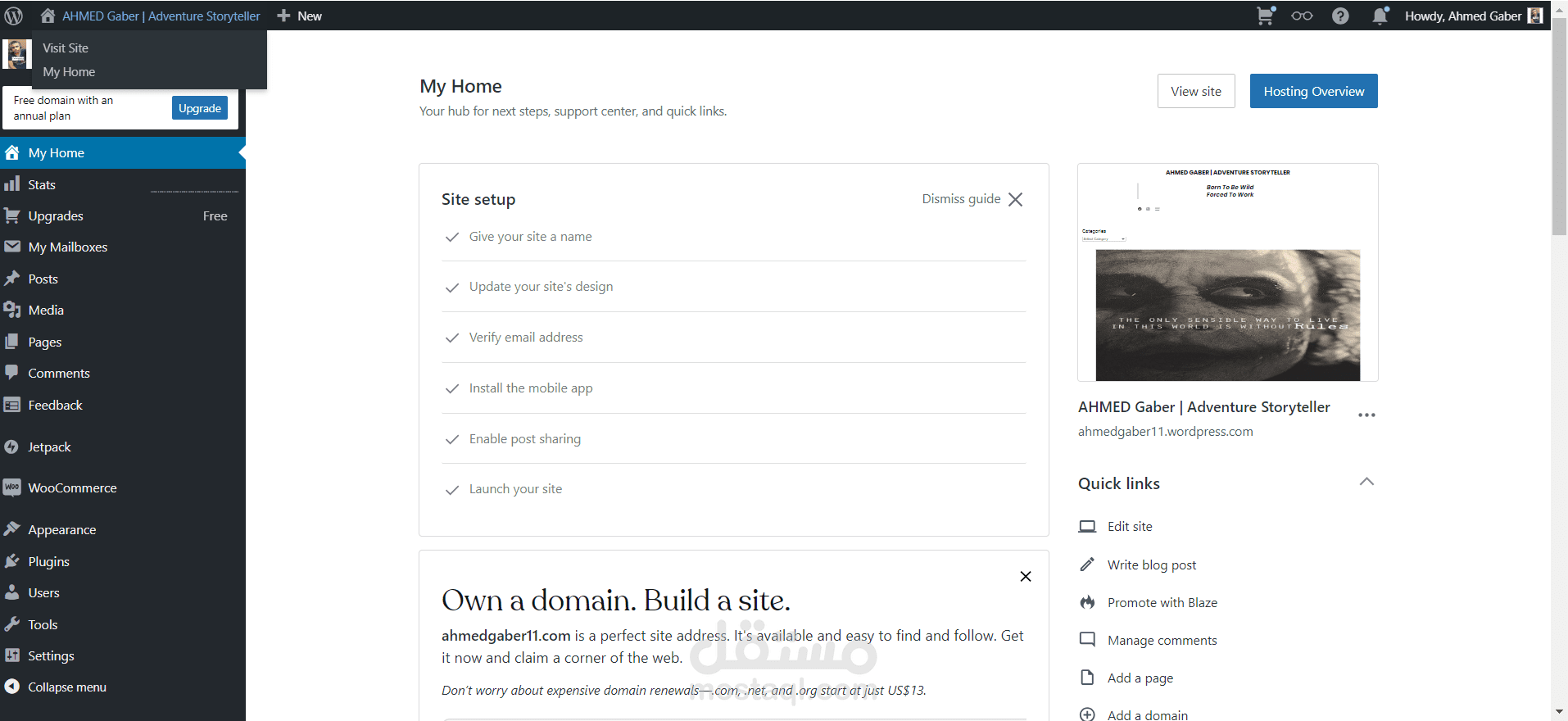This screenshot has width=1568, height=721.
Task: Click the Collapse menu arrow icon
Action: click(x=12, y=687)
